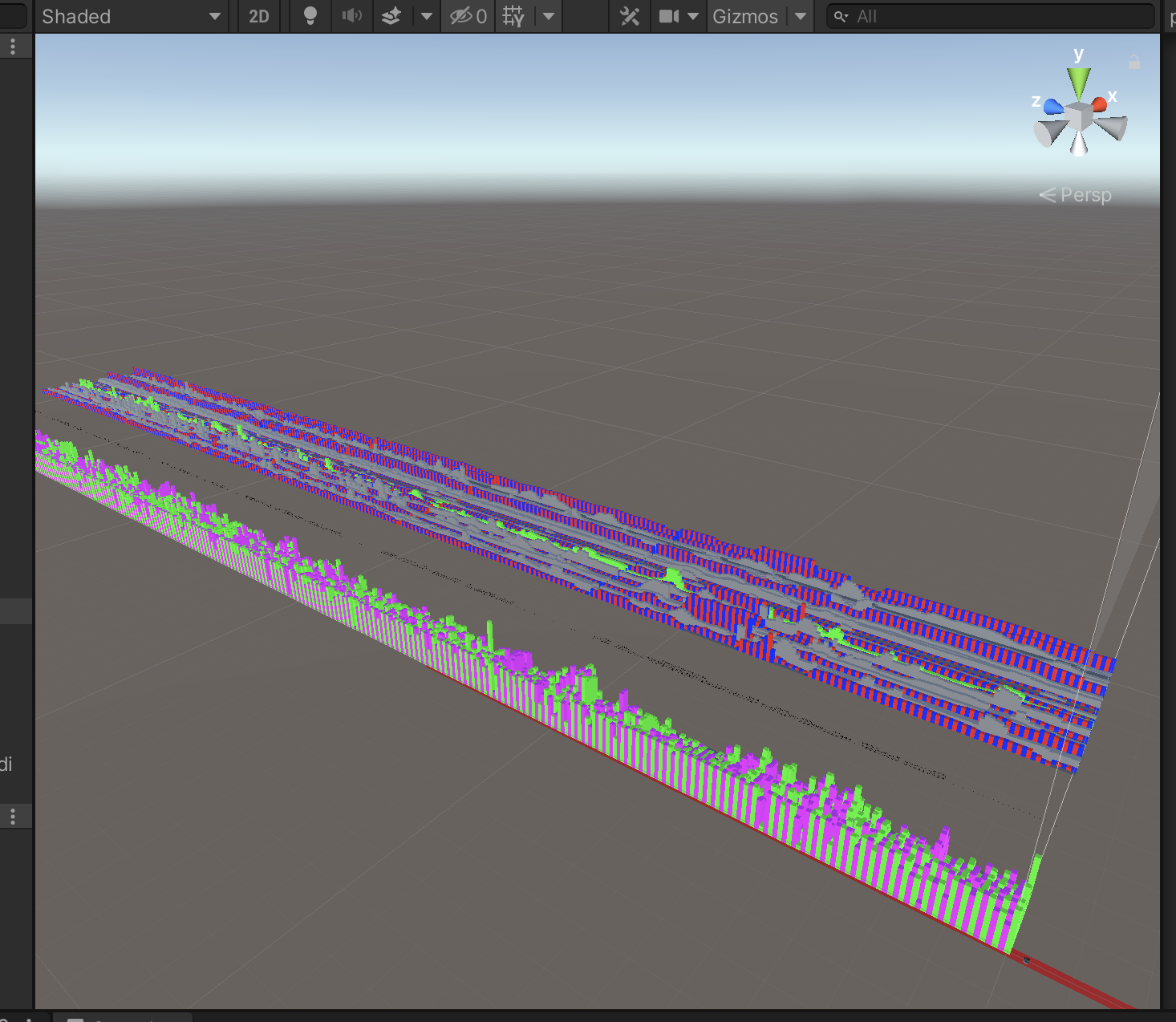The height and width of the screenshot is (1022, 1176).
Task: Toggle hidden objects visibility eye icon
Action: tap(468, 17)
